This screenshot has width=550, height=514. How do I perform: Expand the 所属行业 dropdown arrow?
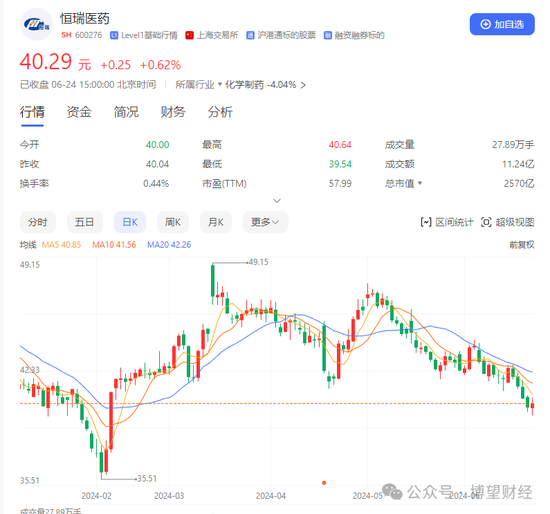[x=220, y=84]
